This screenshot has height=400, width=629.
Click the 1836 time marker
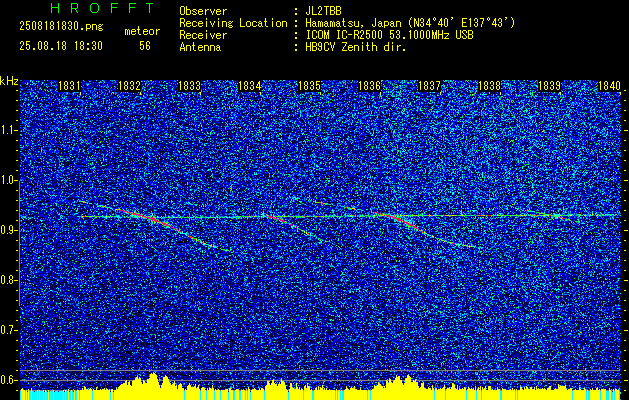click(x=369, y=86)
